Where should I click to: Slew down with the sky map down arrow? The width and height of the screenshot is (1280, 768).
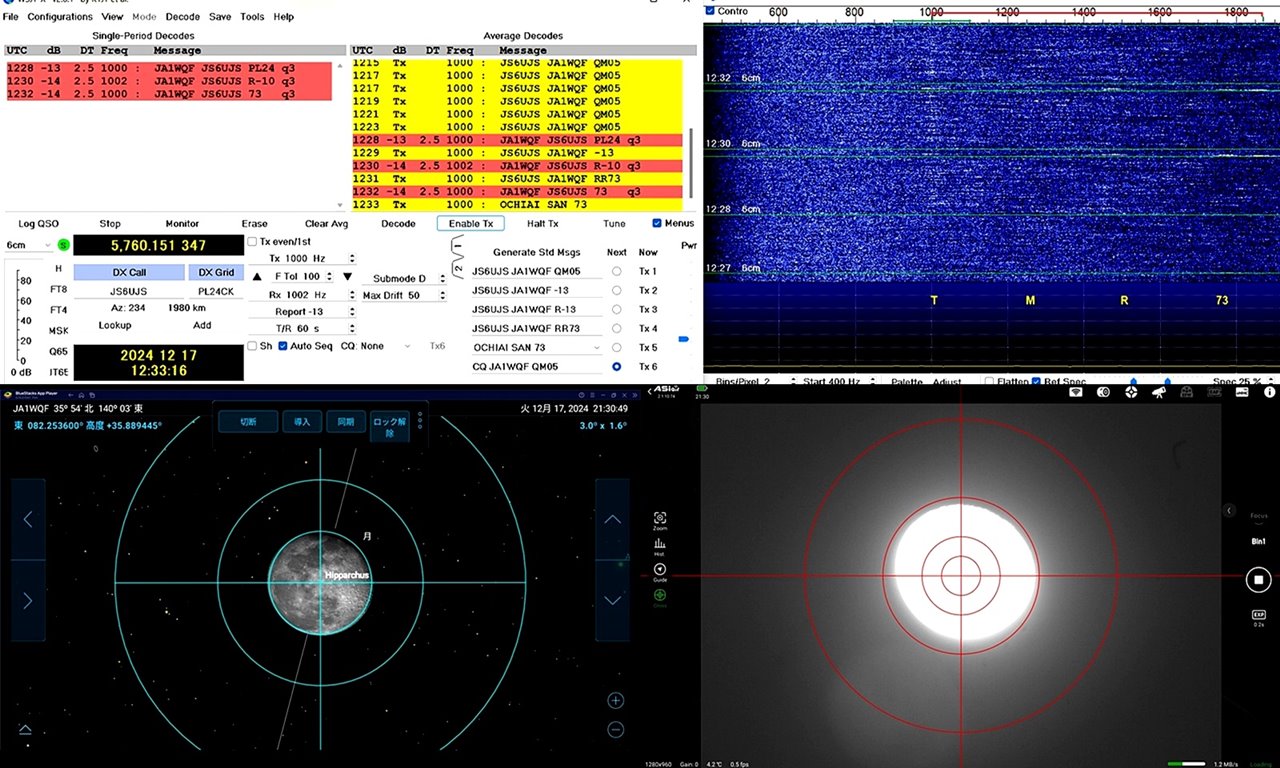coord(612,600)
